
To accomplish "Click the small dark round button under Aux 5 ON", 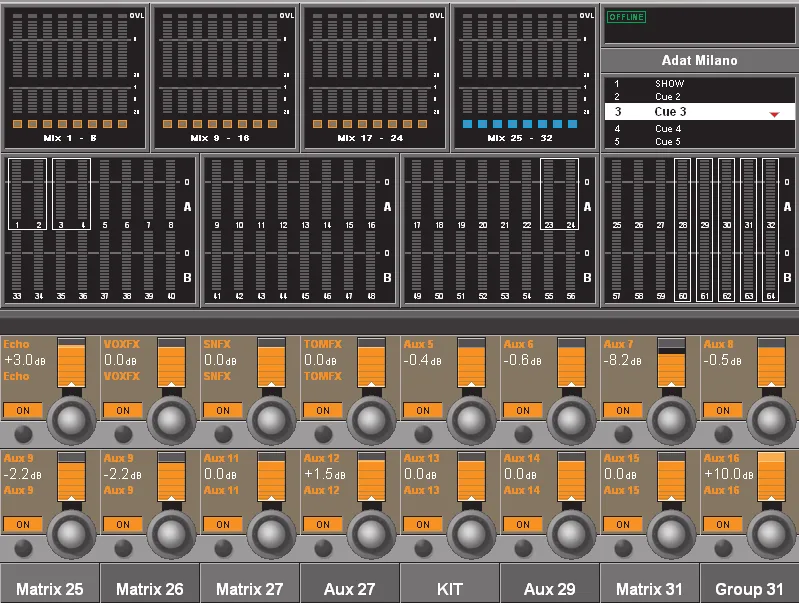I will 423,434.
